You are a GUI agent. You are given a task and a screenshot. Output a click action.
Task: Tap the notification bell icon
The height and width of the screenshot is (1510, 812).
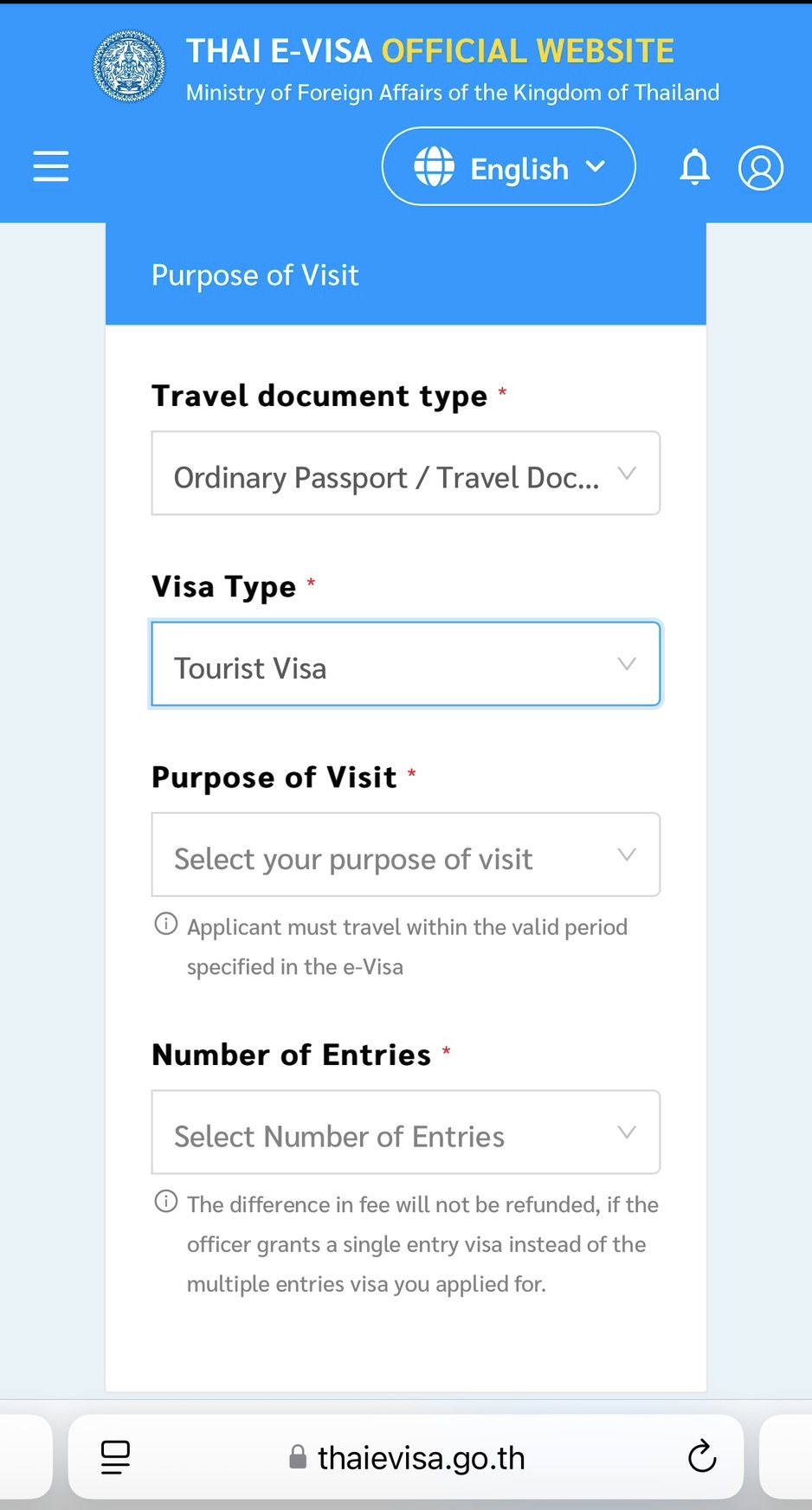pyautogui.click(x=694, y=166)
